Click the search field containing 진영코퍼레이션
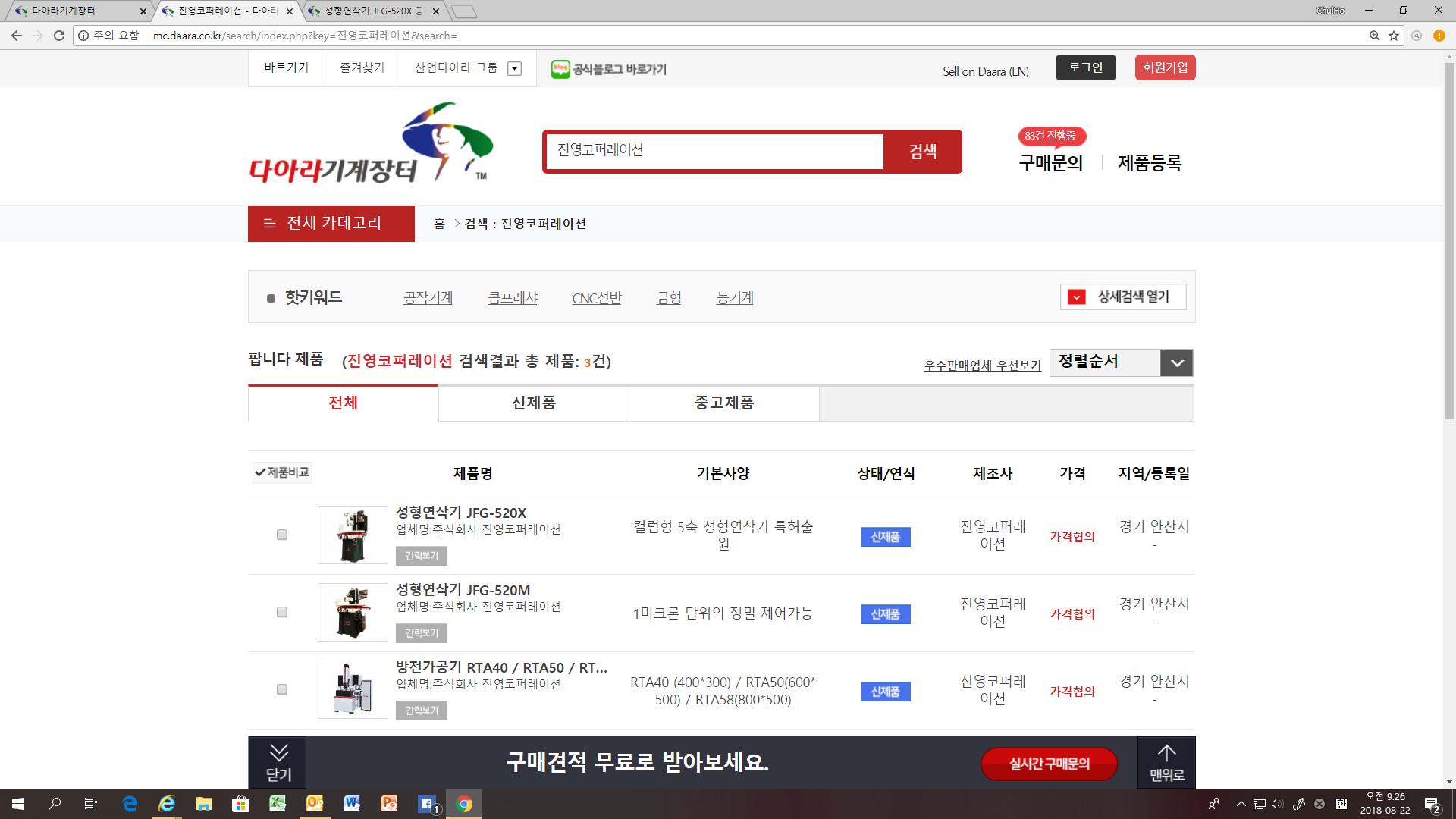 (x=715, y=151)
